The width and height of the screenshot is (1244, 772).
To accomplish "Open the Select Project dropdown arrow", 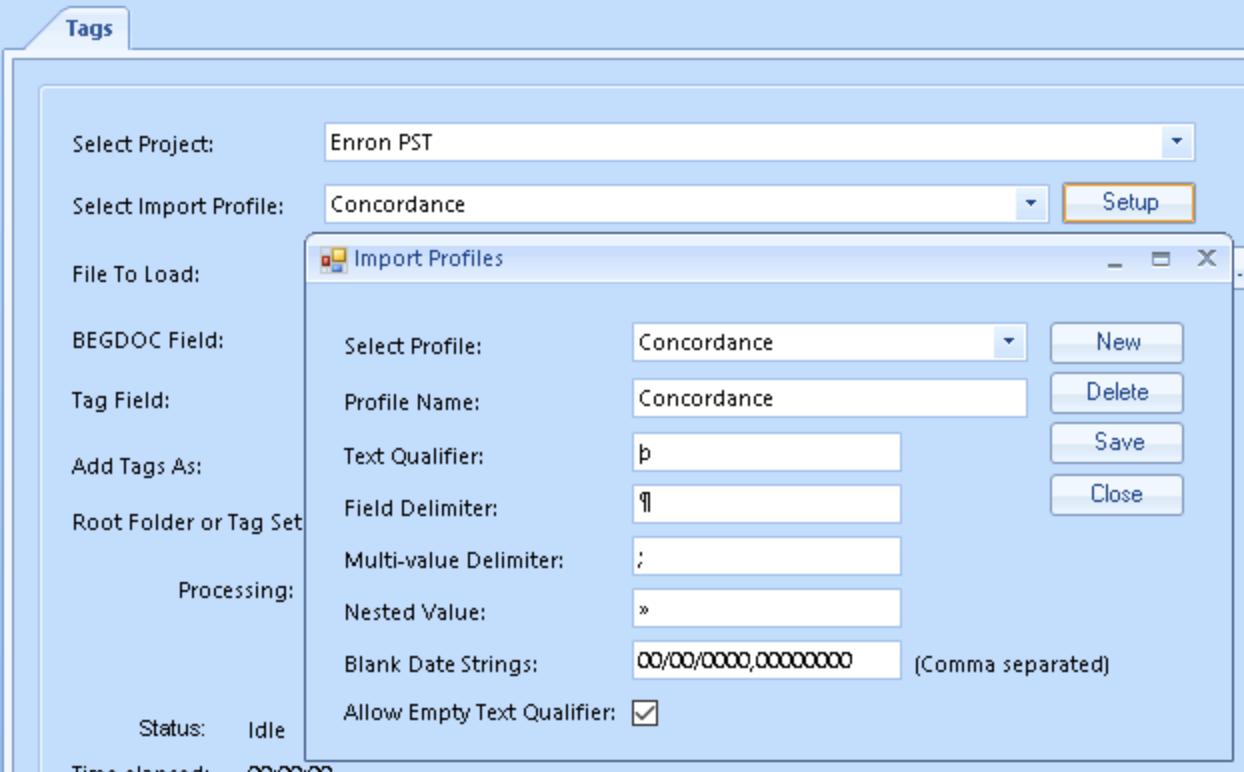I will point(1177,142).
